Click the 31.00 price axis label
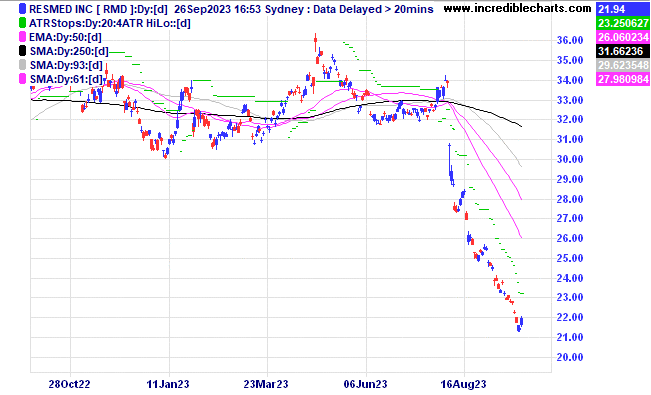 [x=570, y=139]
